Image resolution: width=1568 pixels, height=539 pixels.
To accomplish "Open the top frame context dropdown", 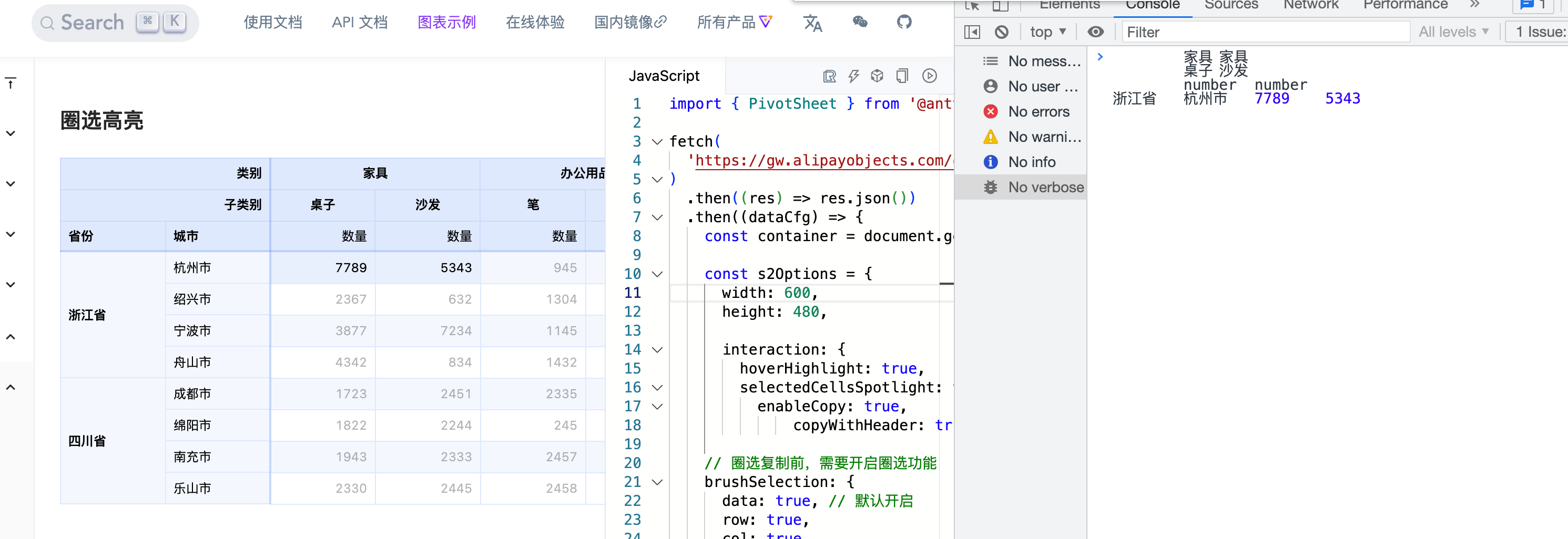I will (x=1047, y=32).
